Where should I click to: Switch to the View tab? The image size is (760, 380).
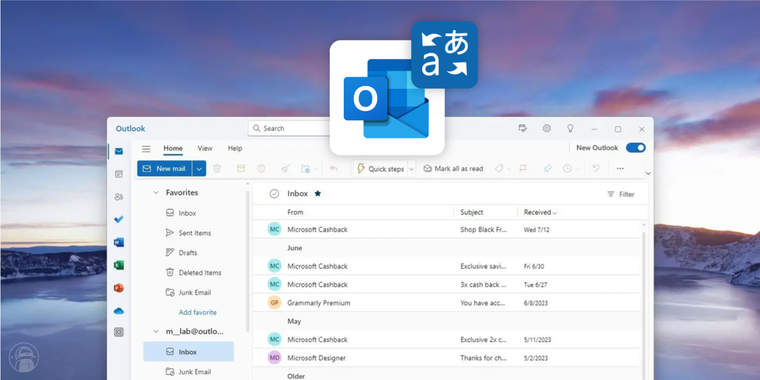click(x=205, y=148)
